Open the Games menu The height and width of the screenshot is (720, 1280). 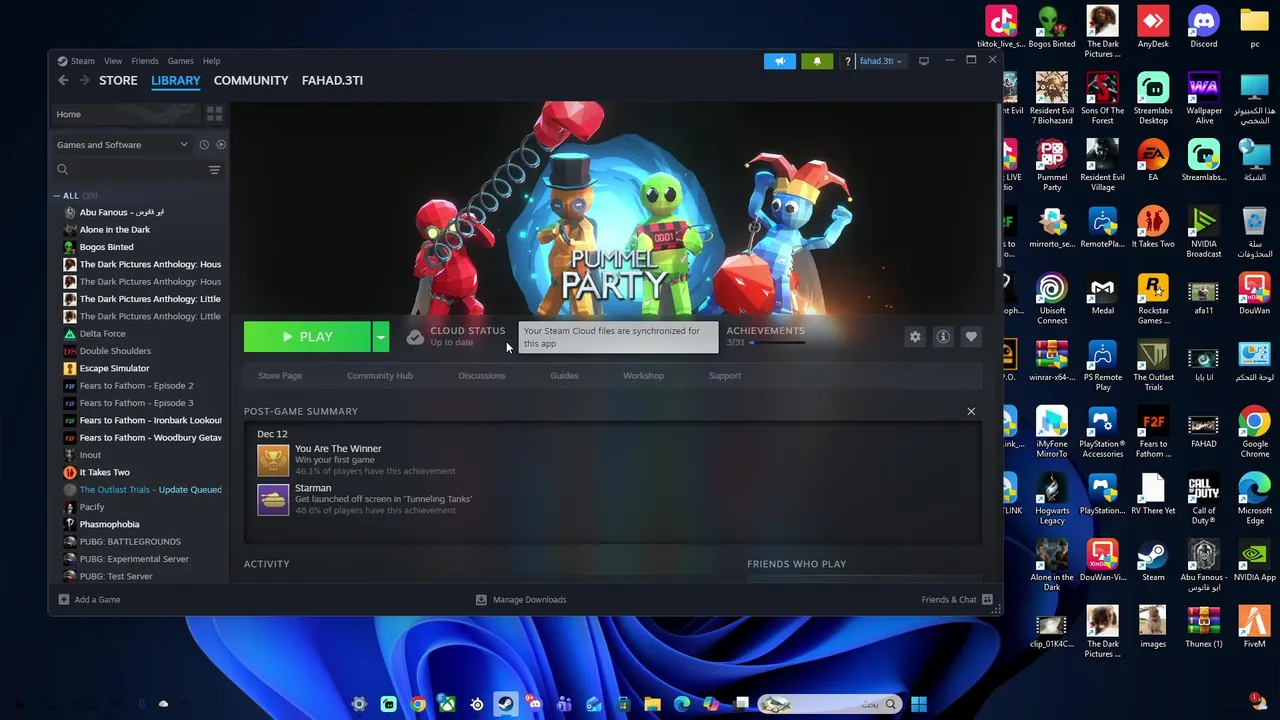(180, 61)
